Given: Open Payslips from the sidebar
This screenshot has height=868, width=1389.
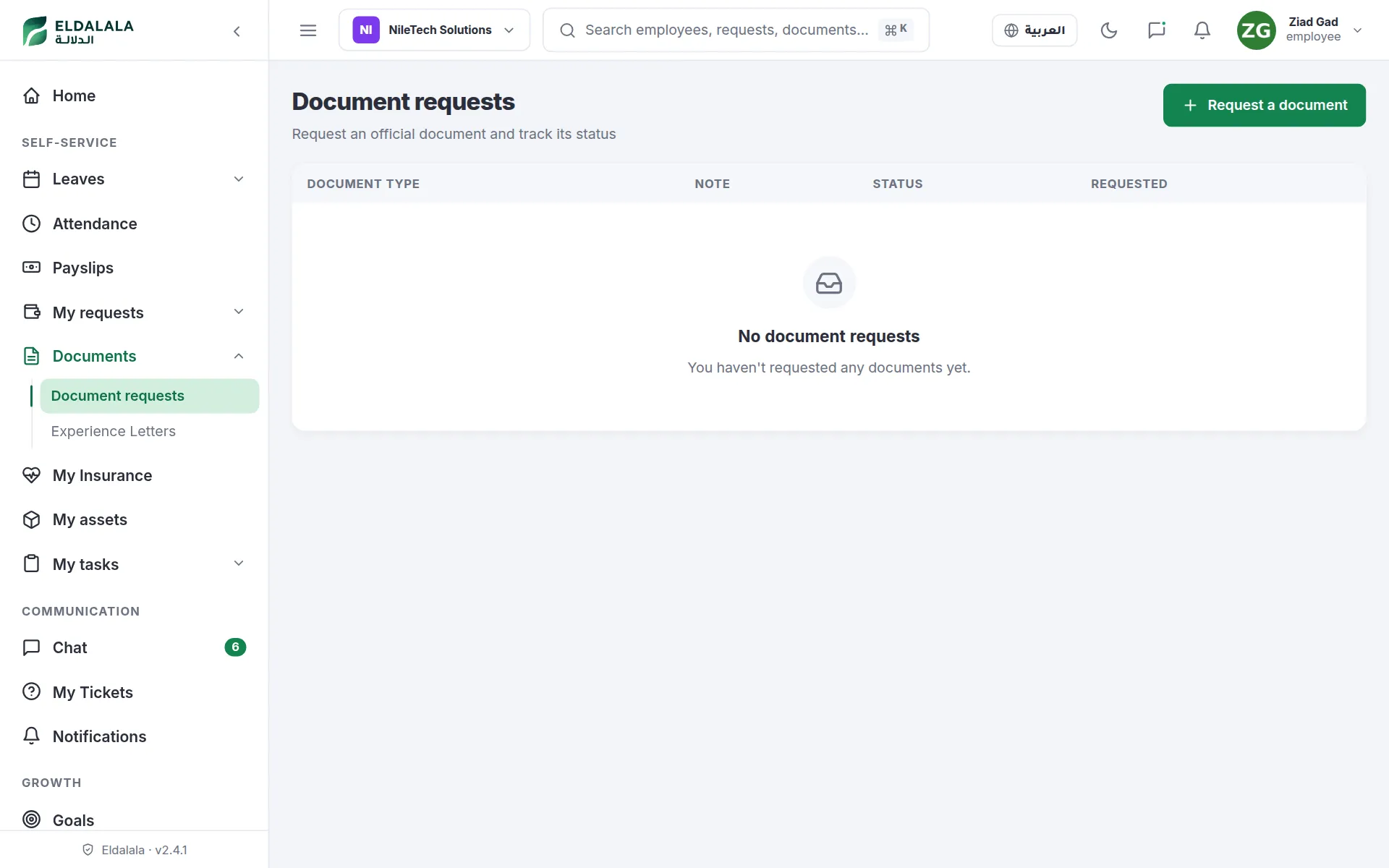Looking at the screenshot, I should 134,268.
